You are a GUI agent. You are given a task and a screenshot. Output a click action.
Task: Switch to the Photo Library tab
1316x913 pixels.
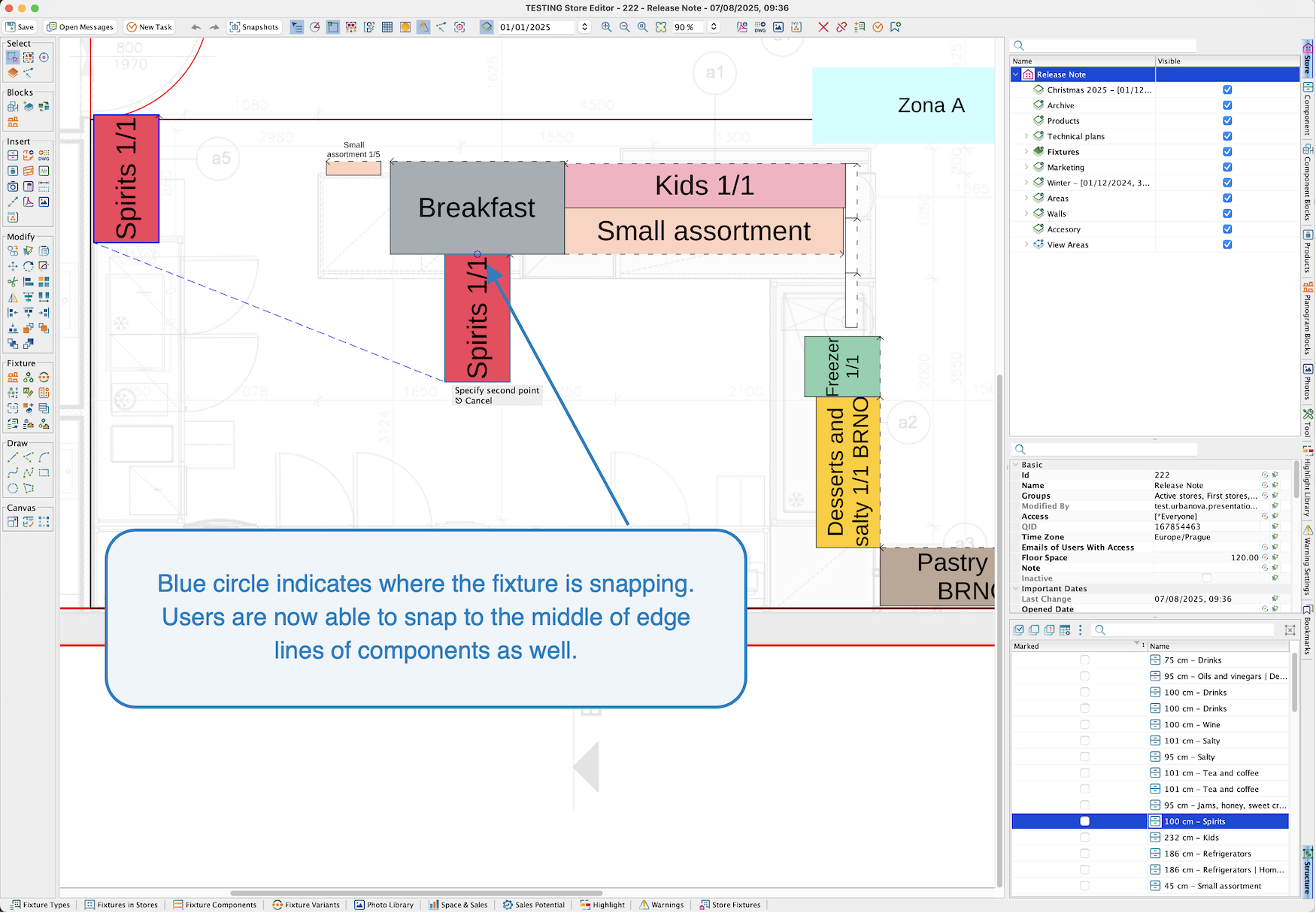coord(384,905)
